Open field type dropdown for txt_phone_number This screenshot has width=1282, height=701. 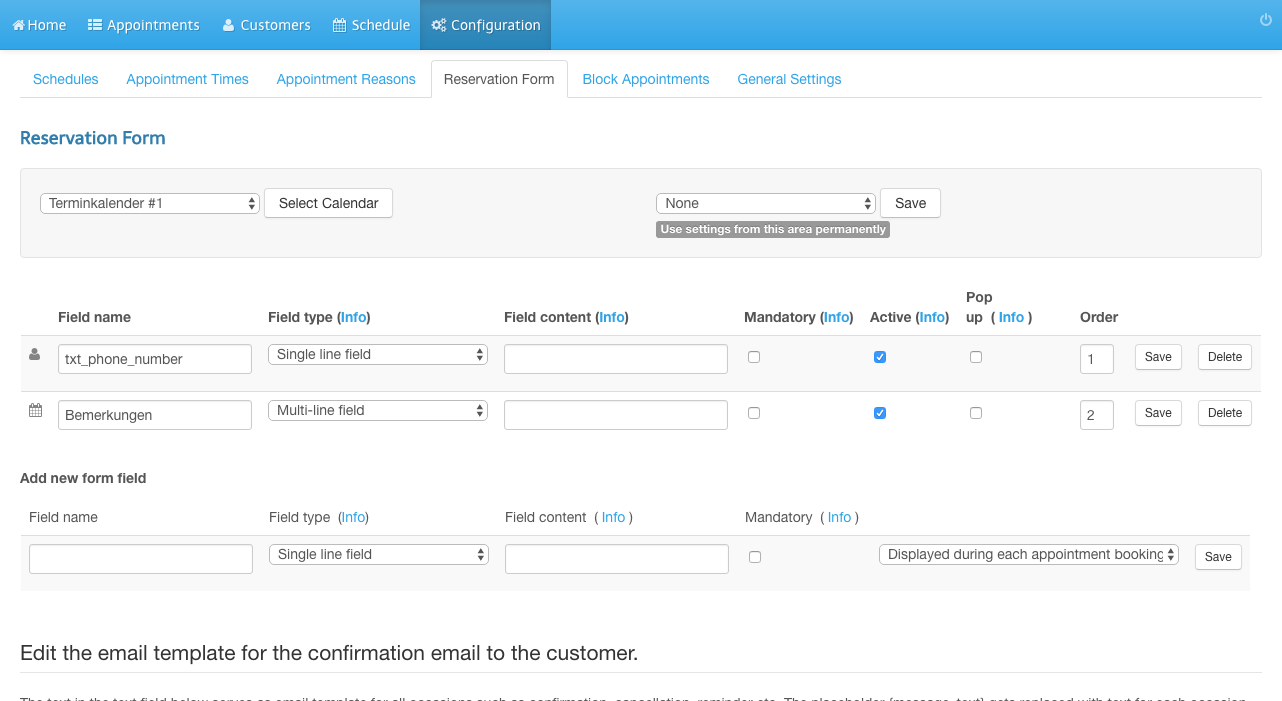tap(378, 354)
